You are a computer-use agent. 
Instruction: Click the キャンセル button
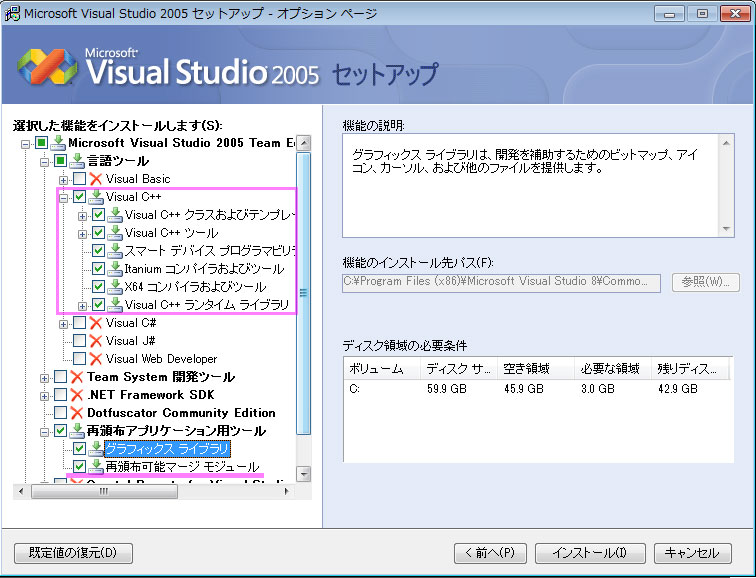click(x=692, y=553)
